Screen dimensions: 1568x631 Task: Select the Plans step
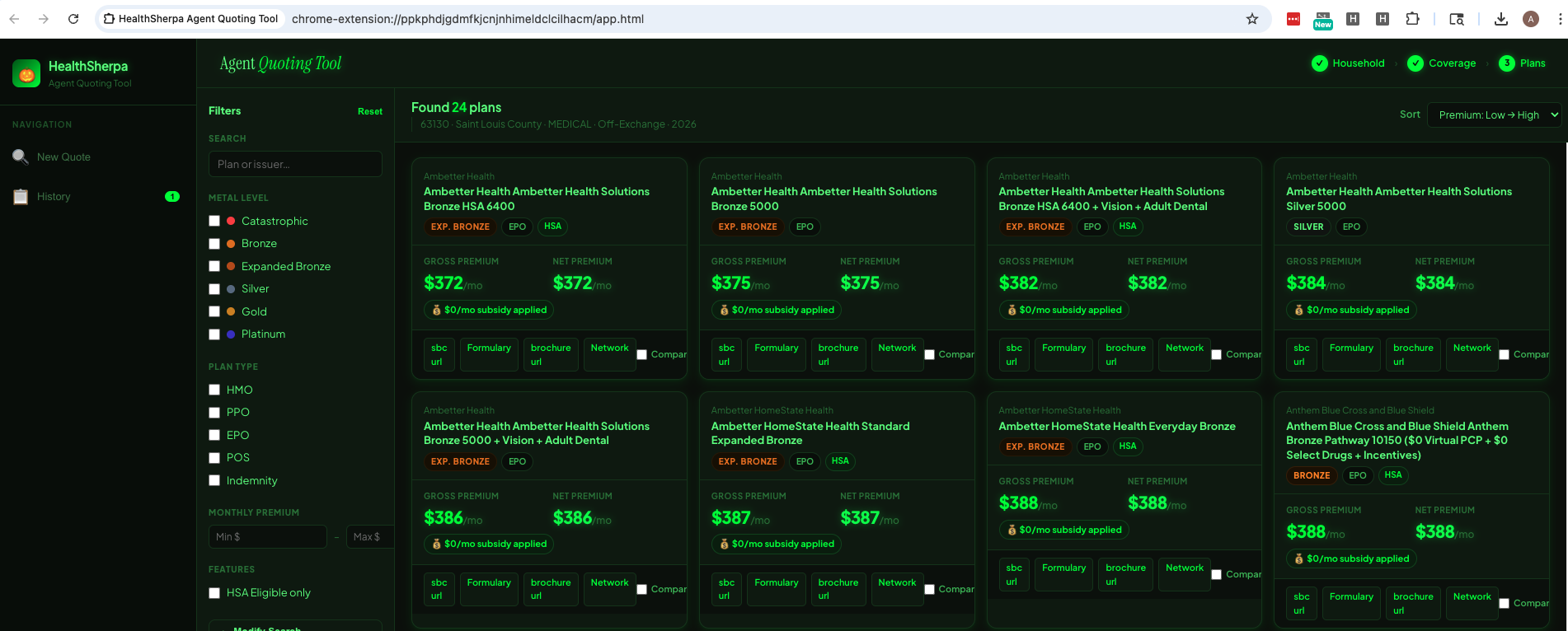click(1523, 63)
